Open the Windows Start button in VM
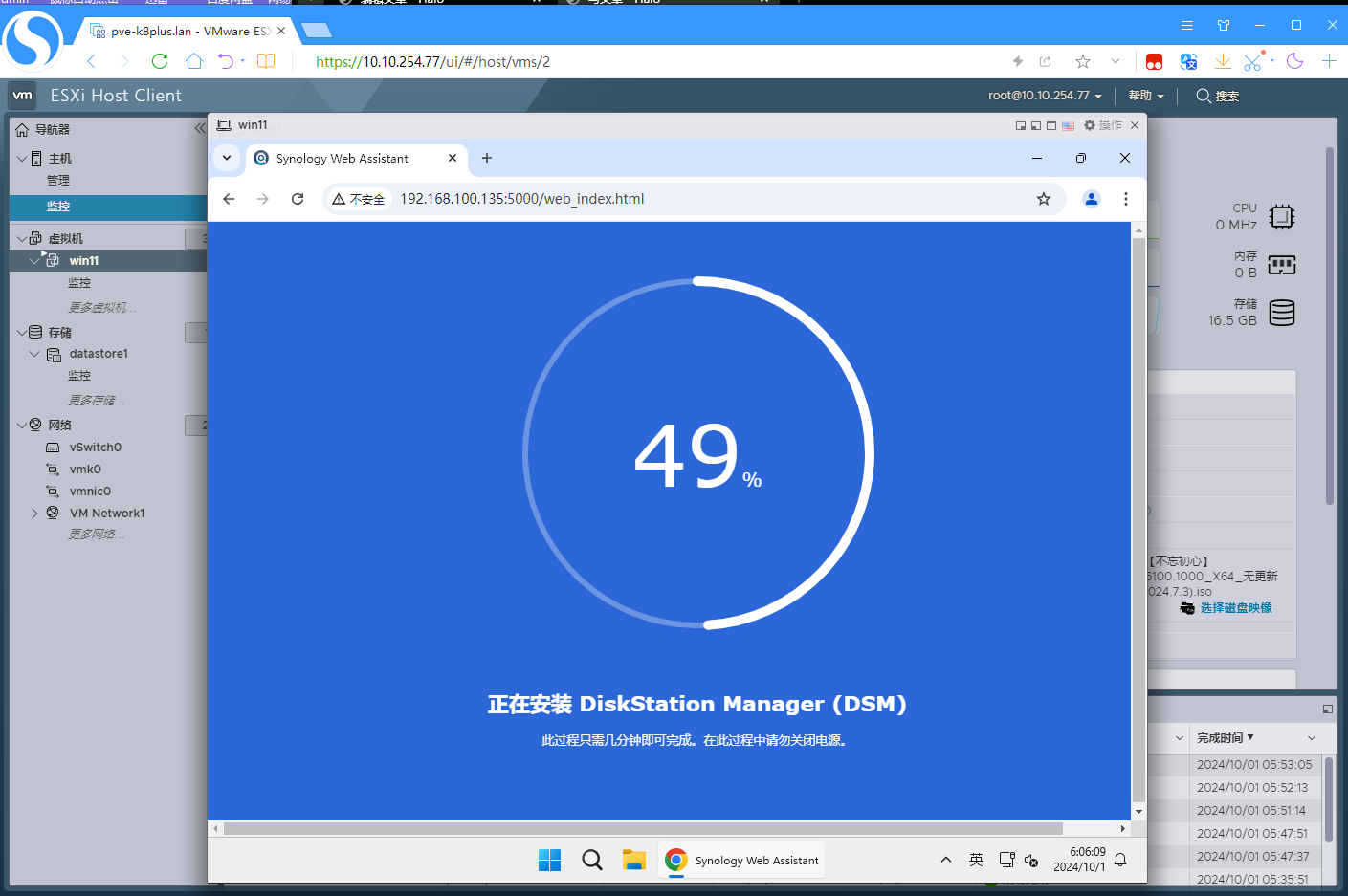The height and width of the screenshot is (896, 1348). coord(550,860)
